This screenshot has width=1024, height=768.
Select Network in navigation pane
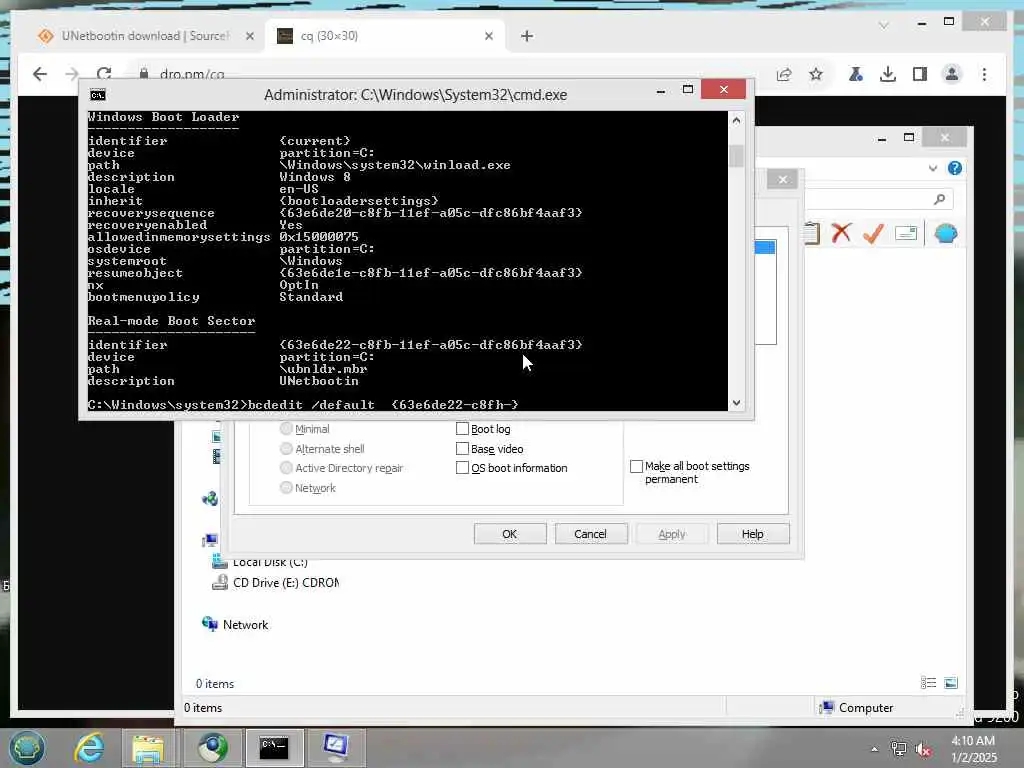pos(235,624)
